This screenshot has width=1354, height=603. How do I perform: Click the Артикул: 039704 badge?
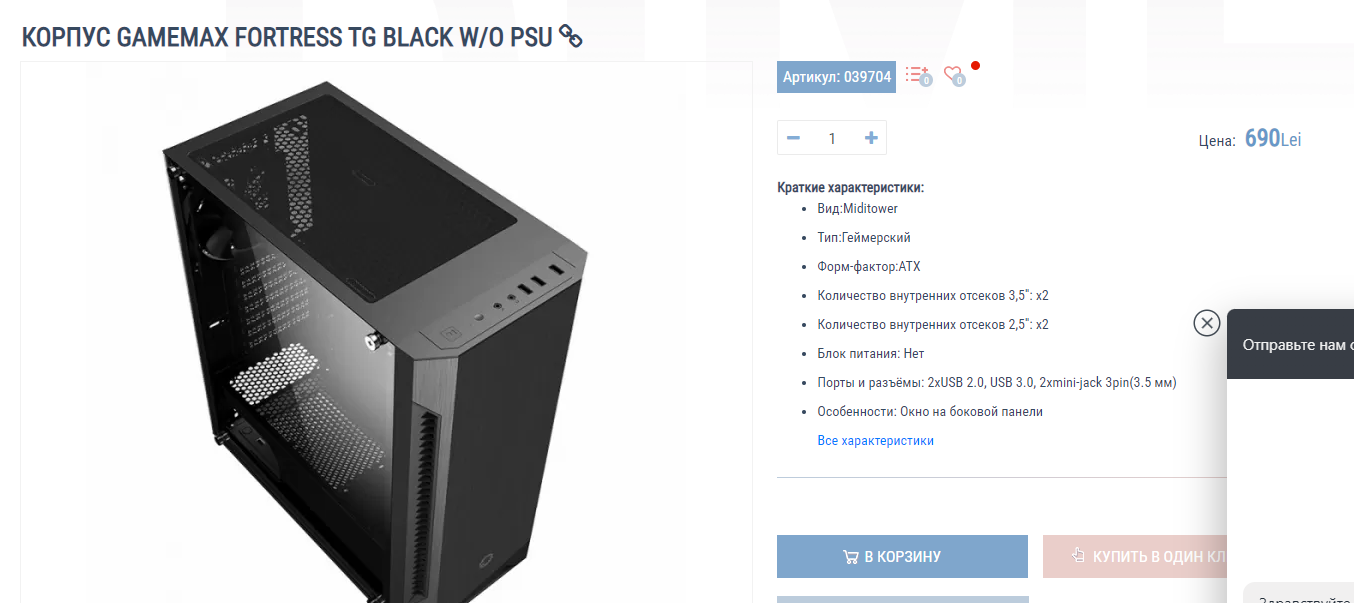(837, 77)
